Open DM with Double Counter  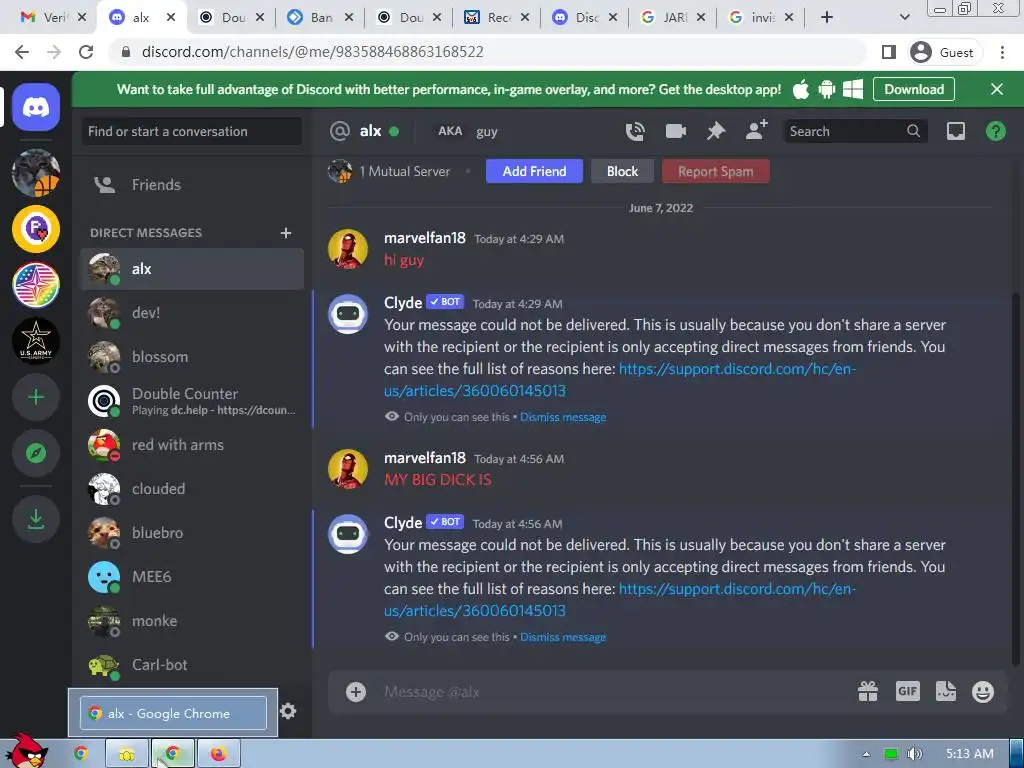192,401
